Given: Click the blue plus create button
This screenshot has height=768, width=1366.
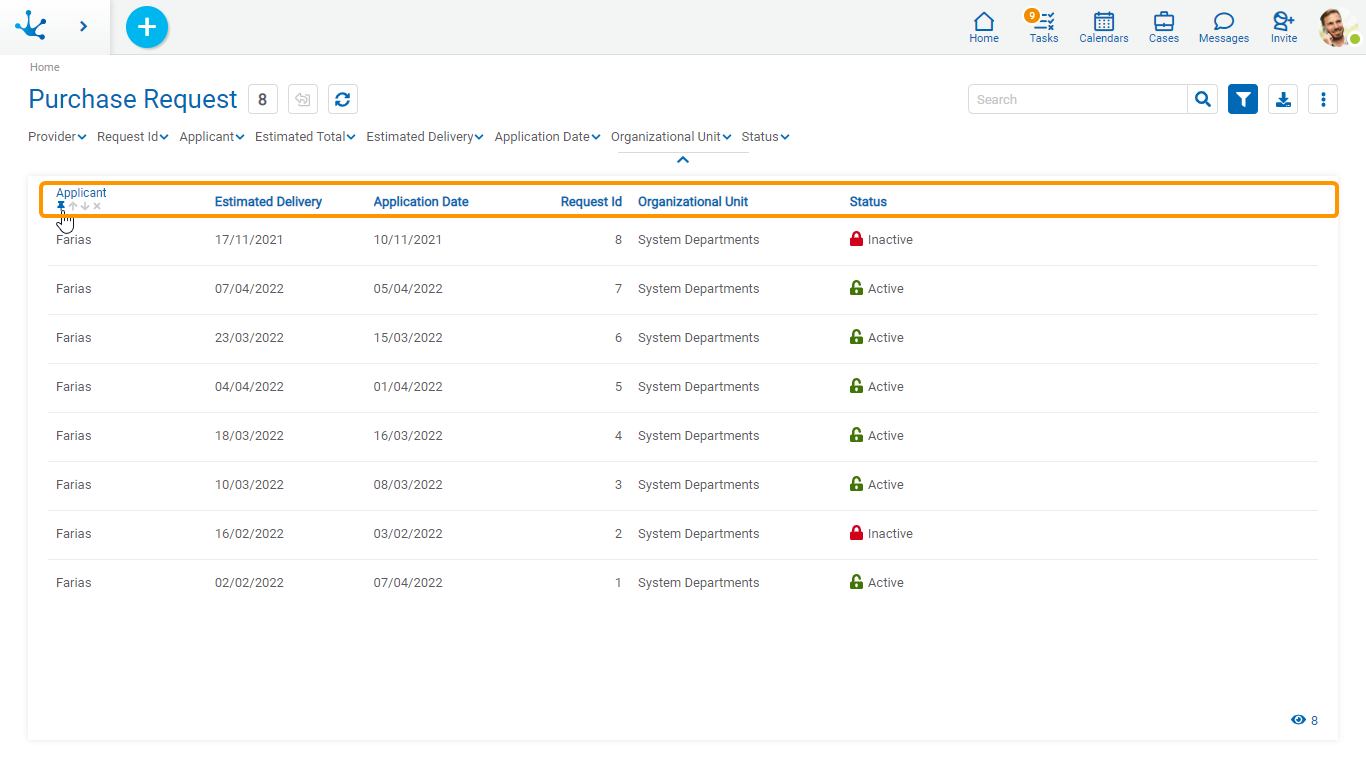Looking at the screenshot, I should point(147,27).
